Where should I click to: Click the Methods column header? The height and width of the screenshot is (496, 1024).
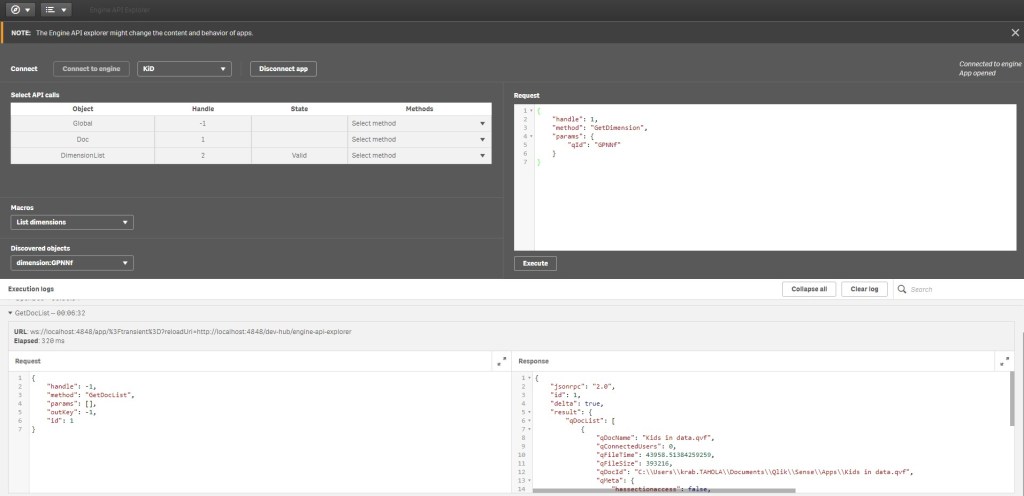(419, 109)
